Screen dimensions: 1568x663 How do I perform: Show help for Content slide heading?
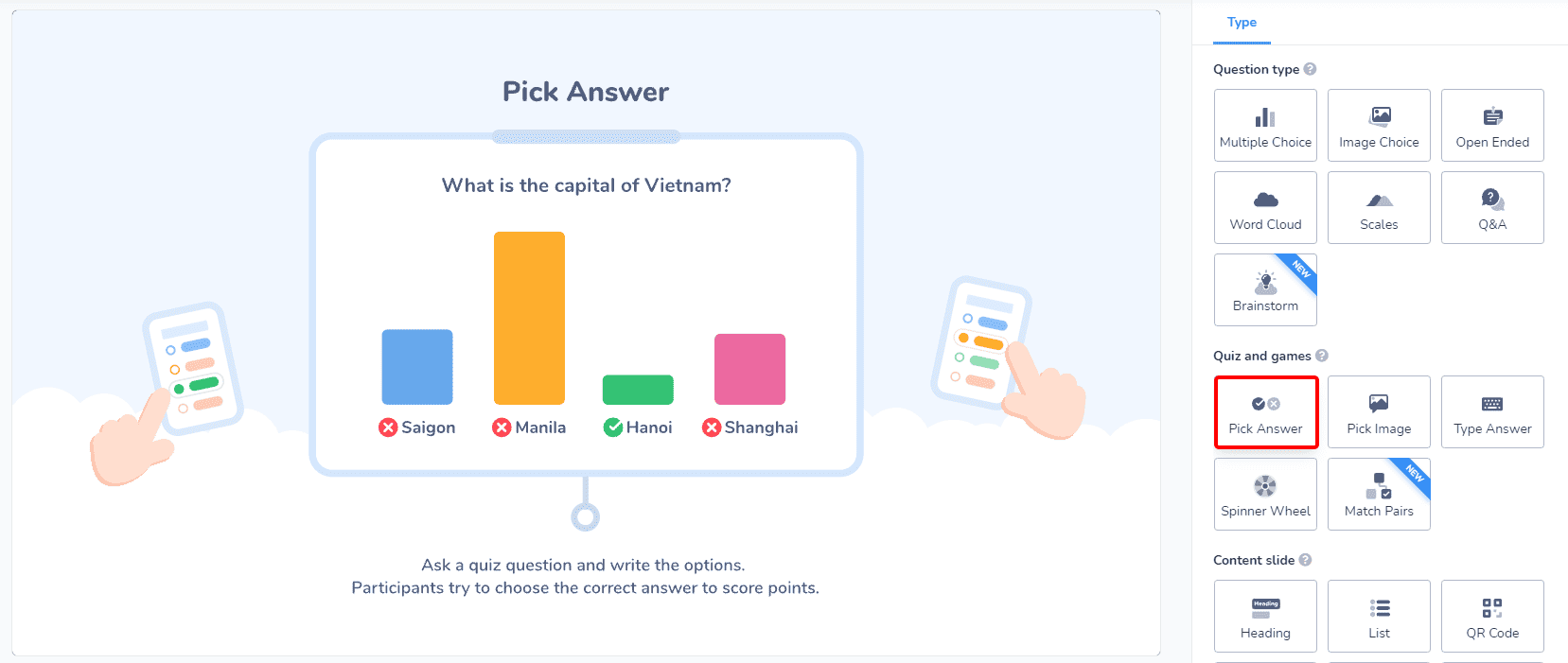point(1305,560)
